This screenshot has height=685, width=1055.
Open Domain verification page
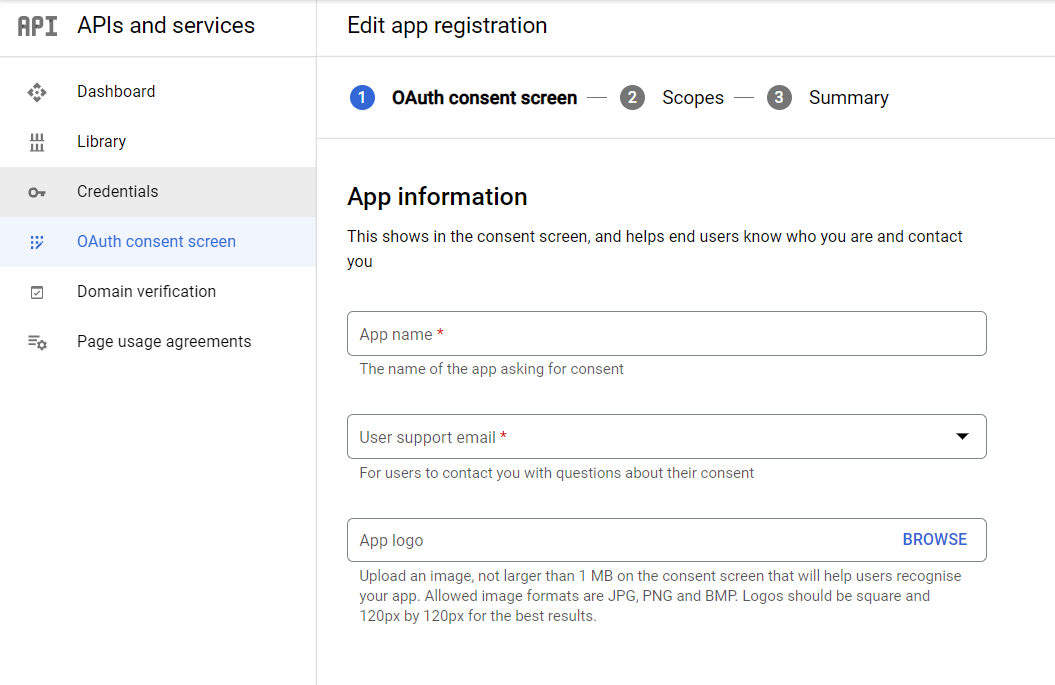(158, 291)
